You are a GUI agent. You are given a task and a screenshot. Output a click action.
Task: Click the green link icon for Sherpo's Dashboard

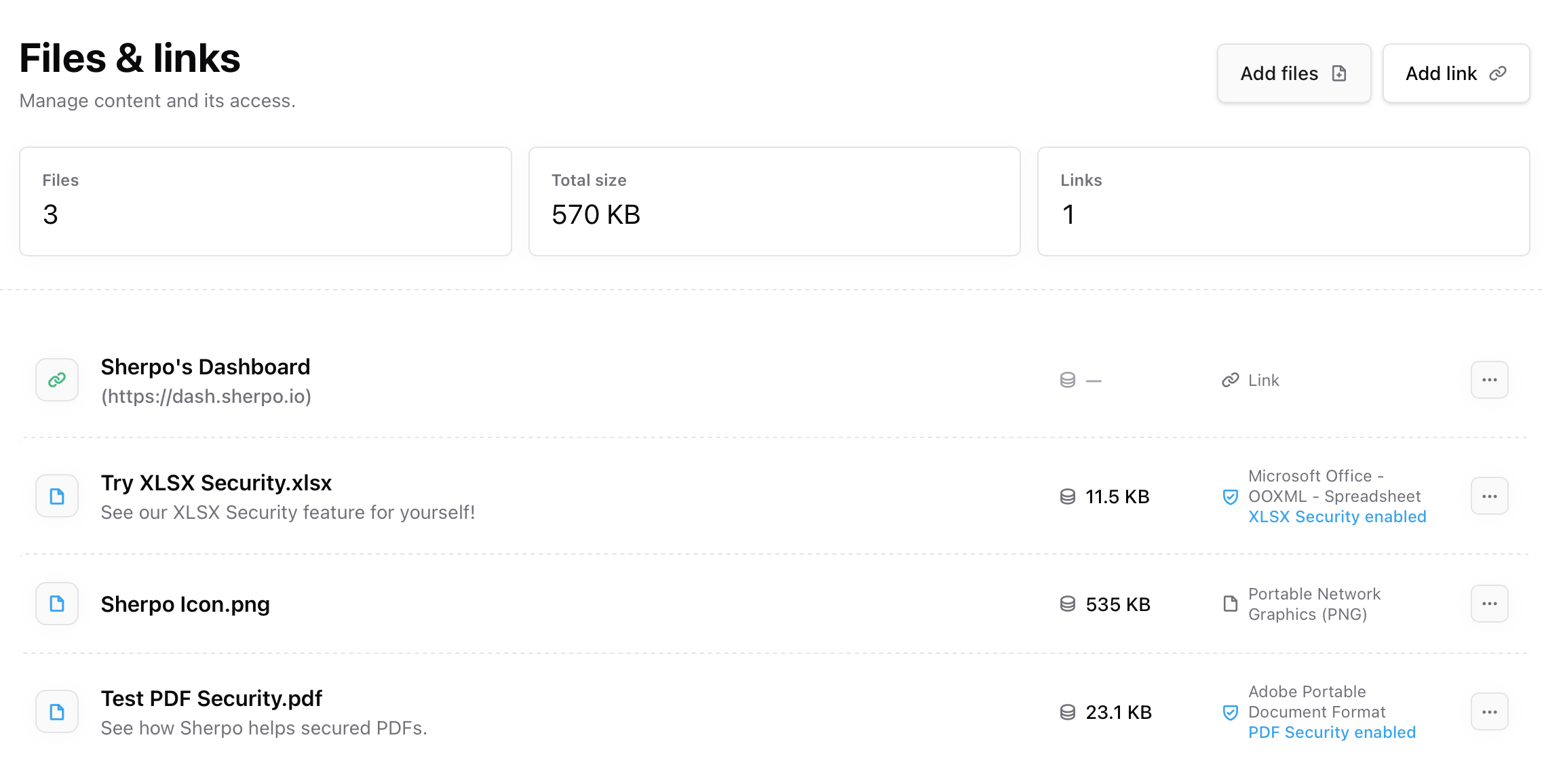(57, 380)
